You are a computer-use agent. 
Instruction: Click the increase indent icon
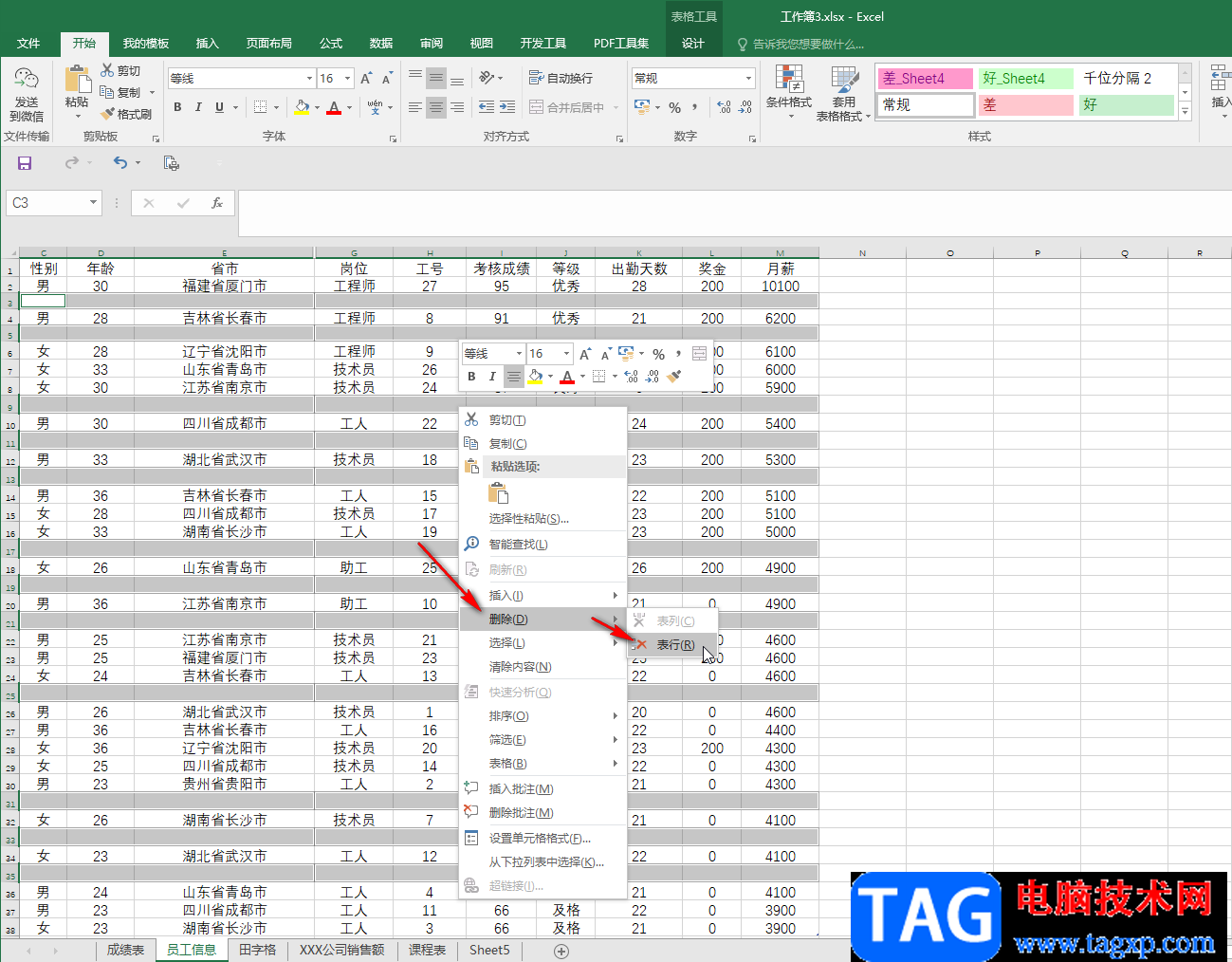click(507, 107)
